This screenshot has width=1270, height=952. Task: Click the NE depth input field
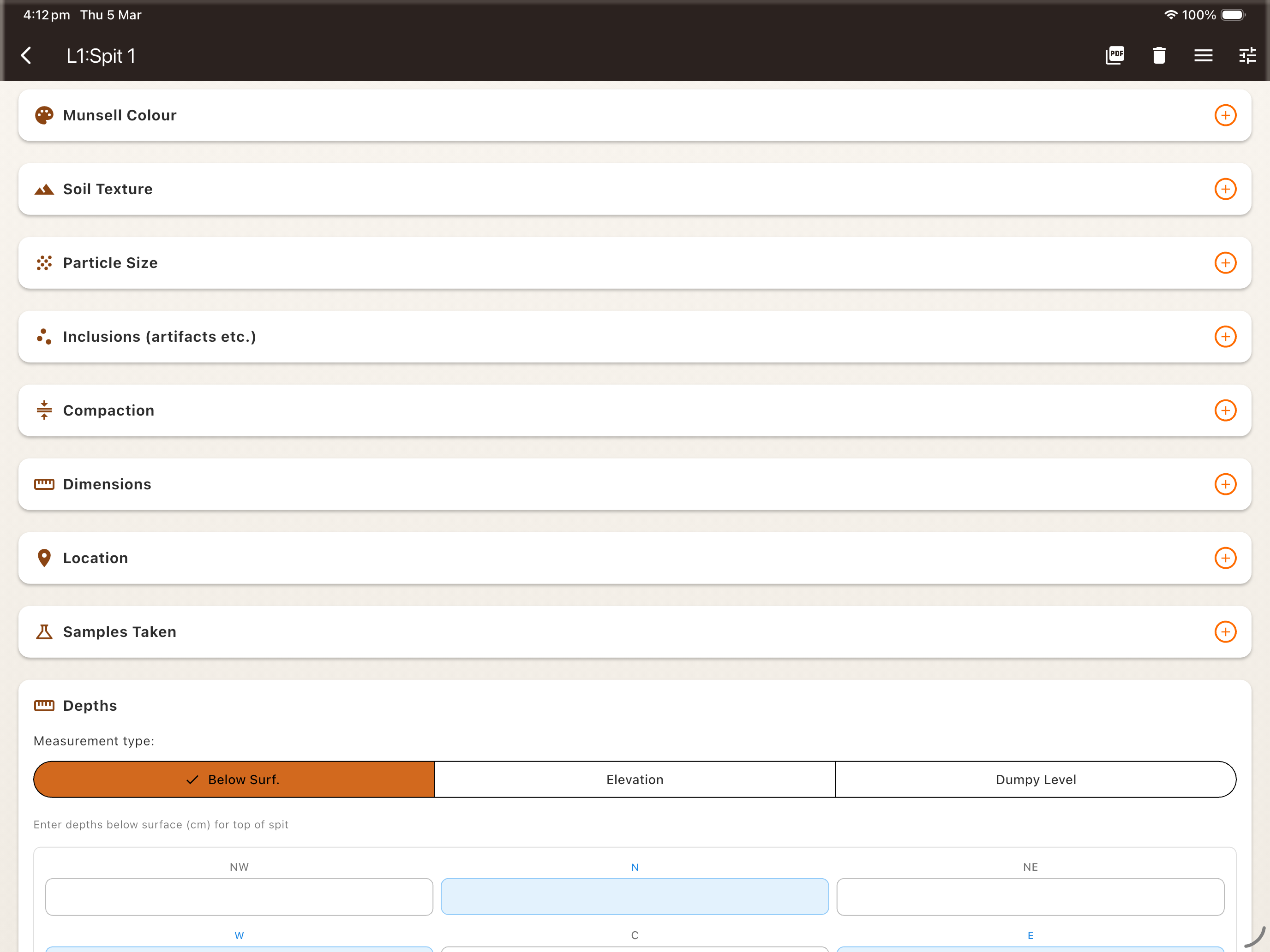click(x=1030, y=896)
